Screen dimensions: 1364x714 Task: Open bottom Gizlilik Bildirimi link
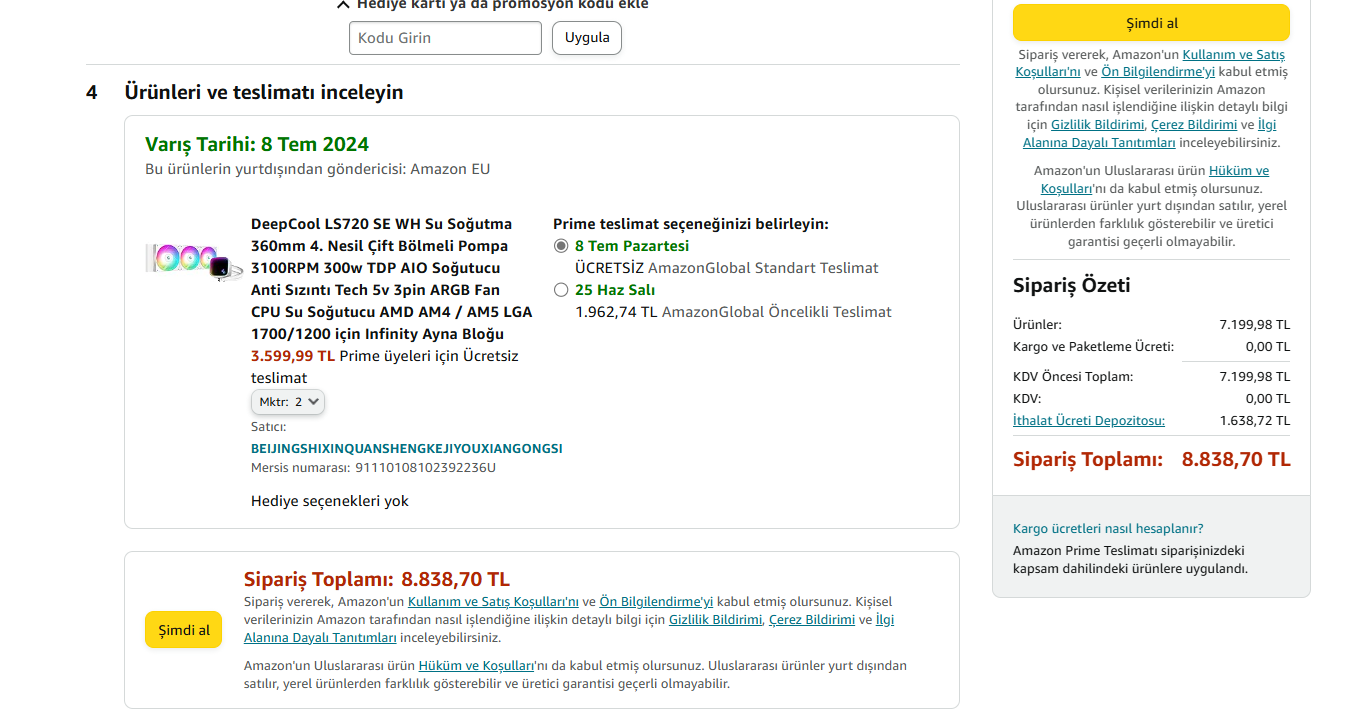point(715,620)
